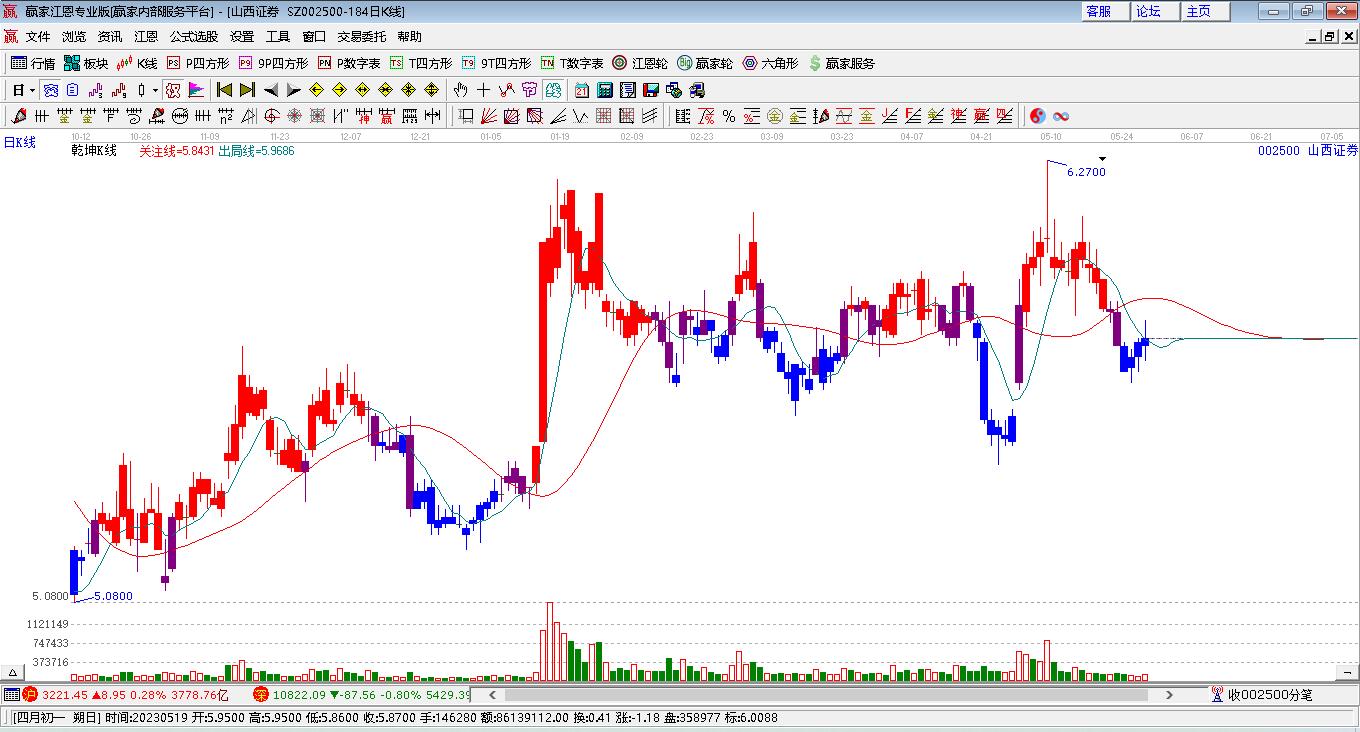Open the 窗口 menu
1360x732 pixels.
(314, 37)
